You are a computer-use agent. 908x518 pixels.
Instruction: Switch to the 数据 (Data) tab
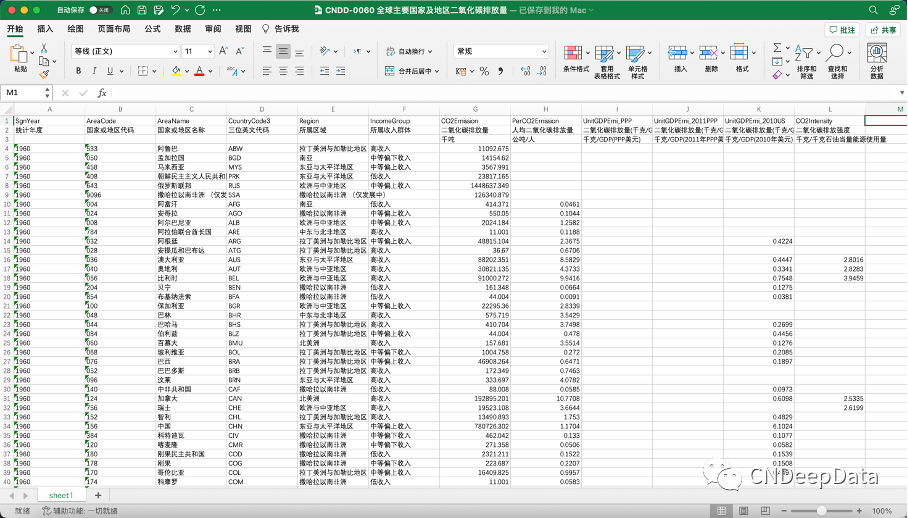(x=182, y=29)
